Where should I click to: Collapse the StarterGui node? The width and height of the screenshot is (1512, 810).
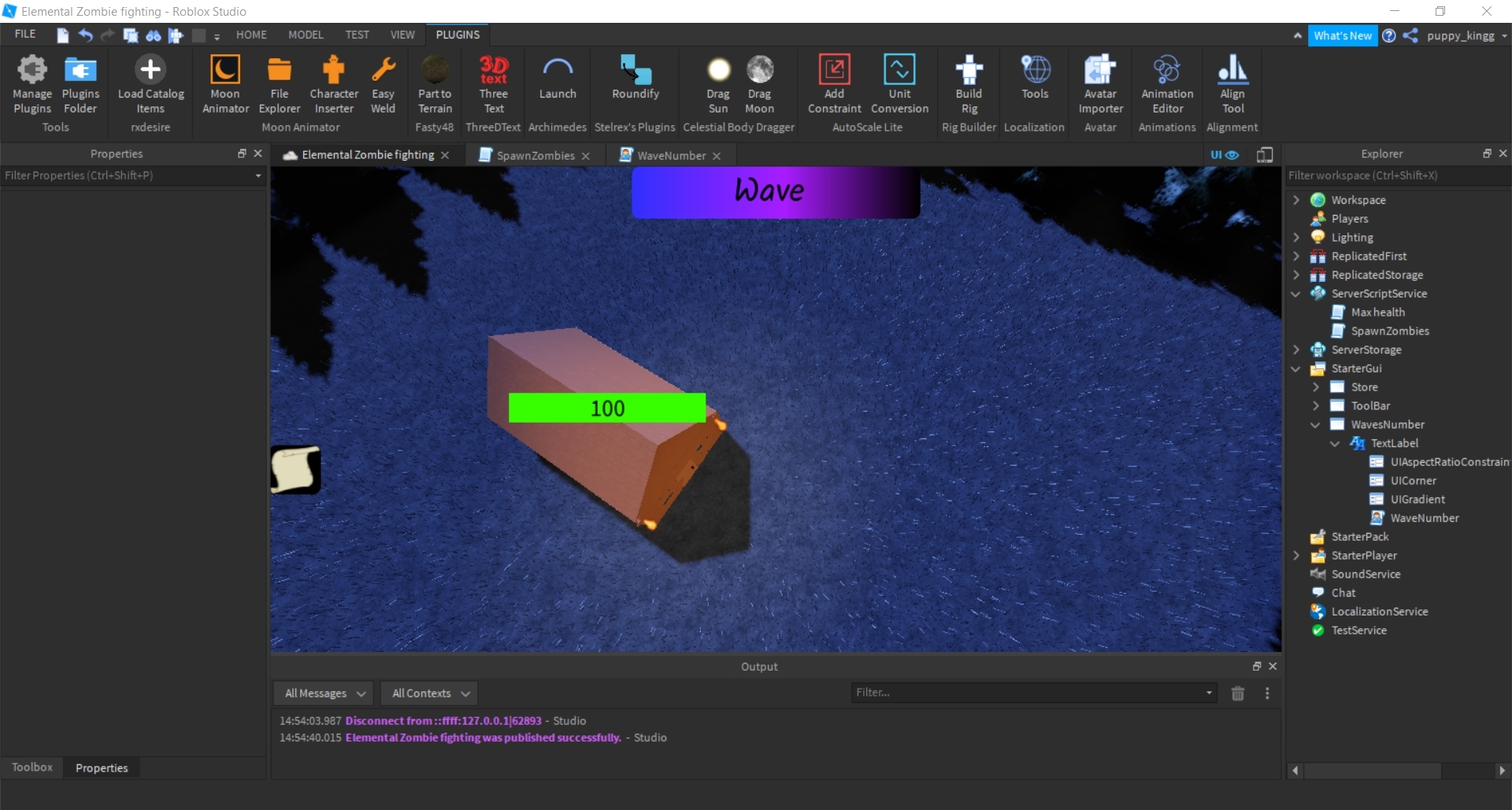[x=1296, y=368]
